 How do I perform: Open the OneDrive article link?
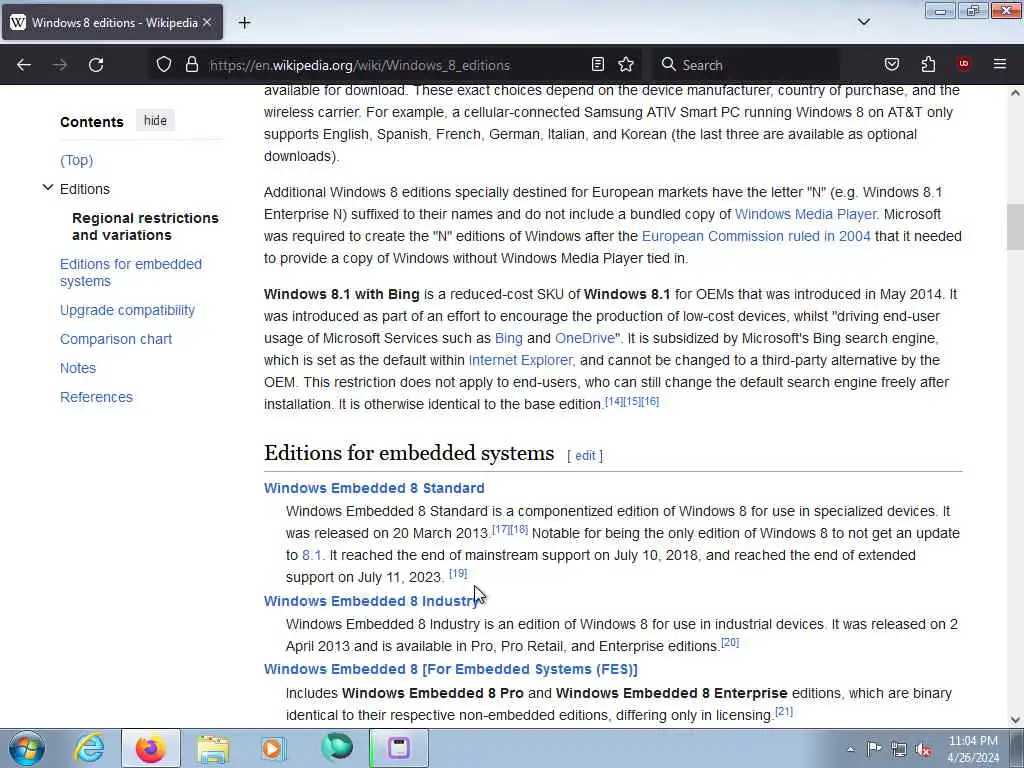click(584, 338)
